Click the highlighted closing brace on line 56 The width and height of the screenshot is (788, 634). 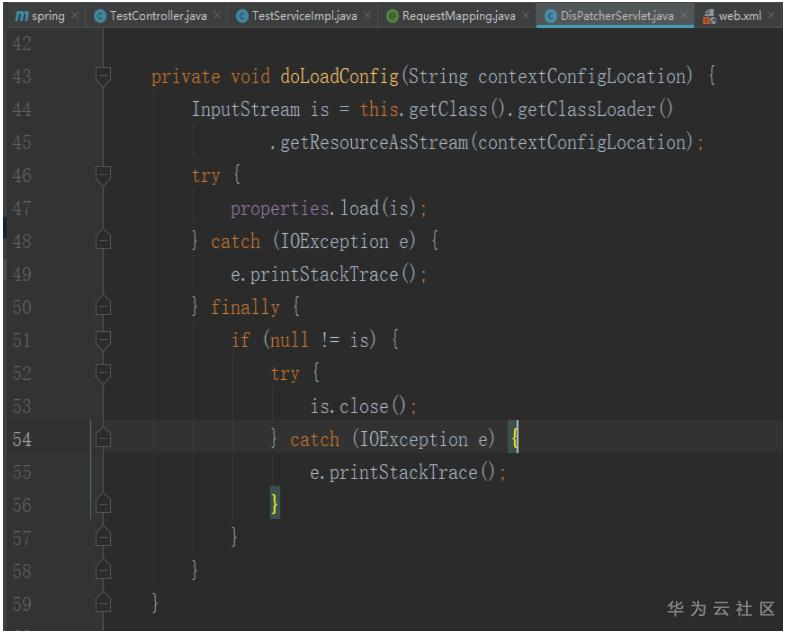click(x=274, y=503)
